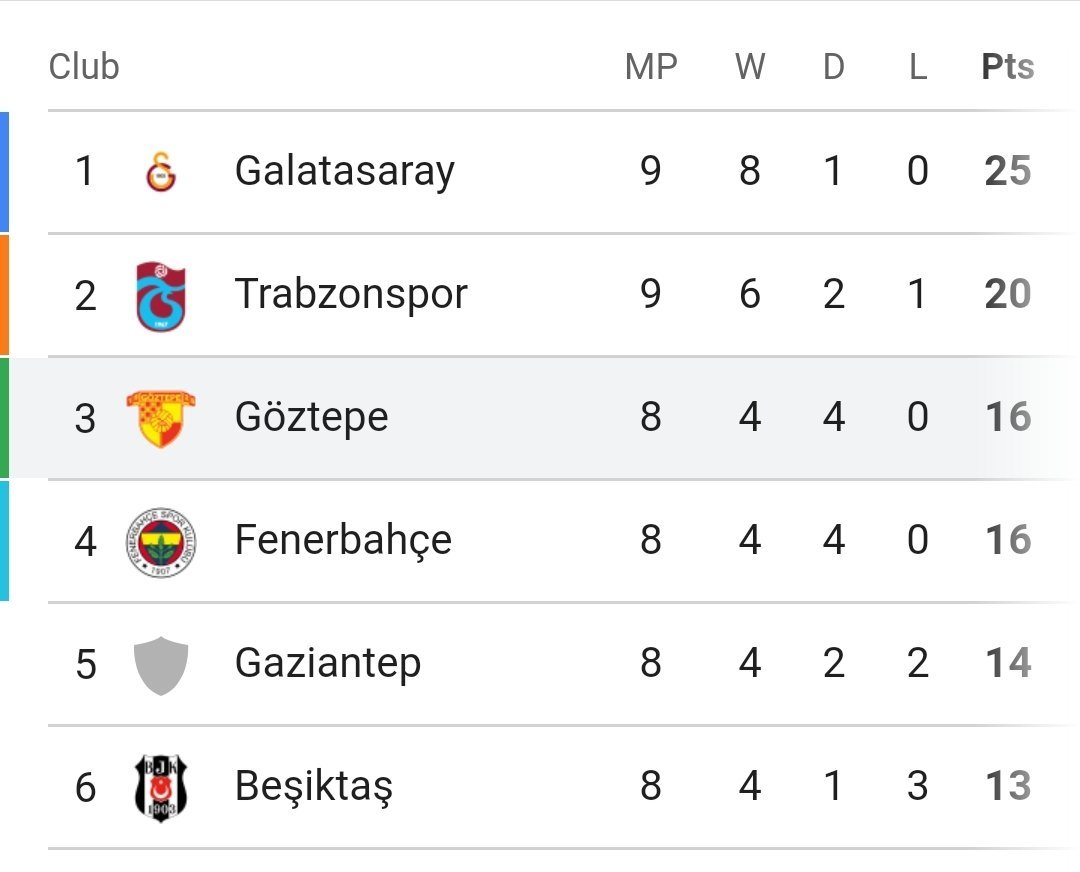Open the Gaziantep team name link
Viewport: 1080px width, 872px height.
(x=327, y=664)
